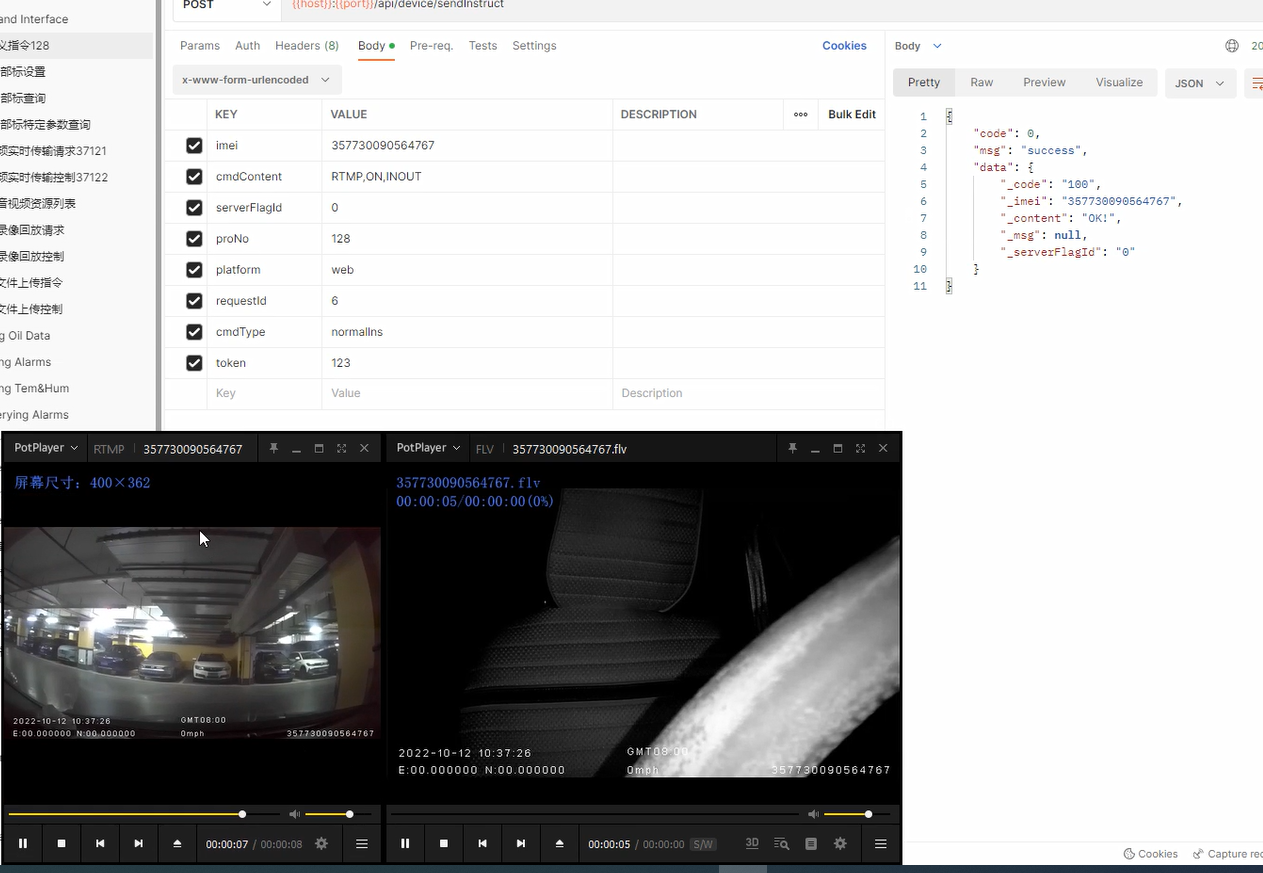Image resolution: width=1263 pixels, height=873 pixels.
Task: Click next track button in FLV player
Action: [x=521, y=844]
